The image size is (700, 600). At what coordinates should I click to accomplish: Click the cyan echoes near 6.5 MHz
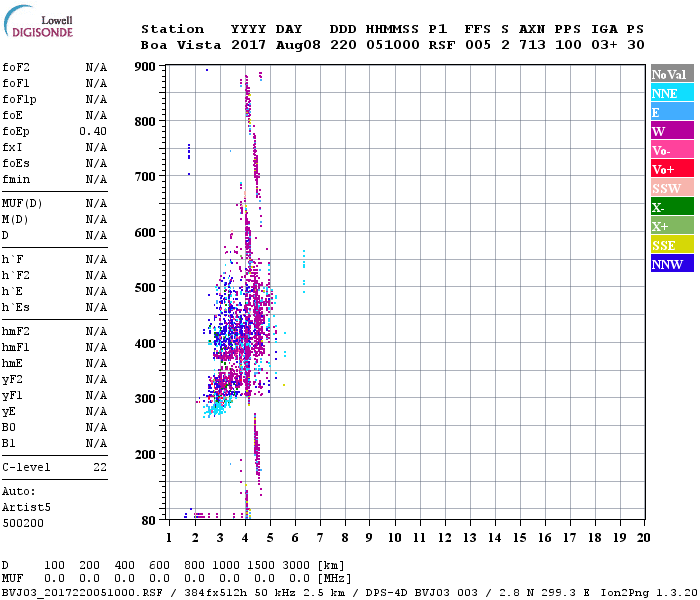[304, 271]
